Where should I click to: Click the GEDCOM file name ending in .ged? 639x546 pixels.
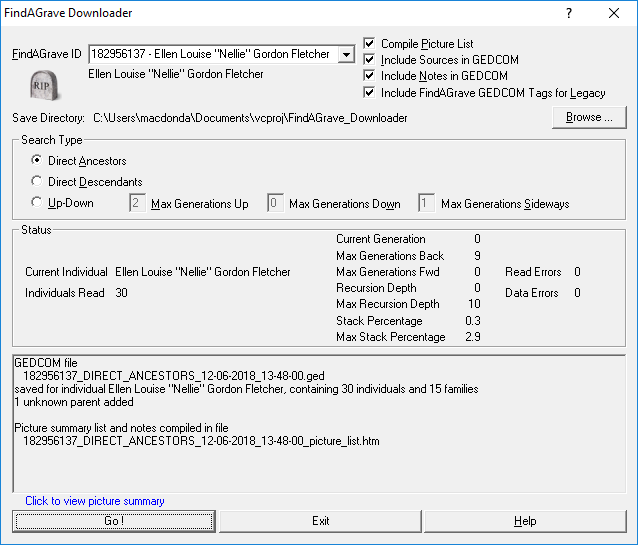(x=174, y=376)
